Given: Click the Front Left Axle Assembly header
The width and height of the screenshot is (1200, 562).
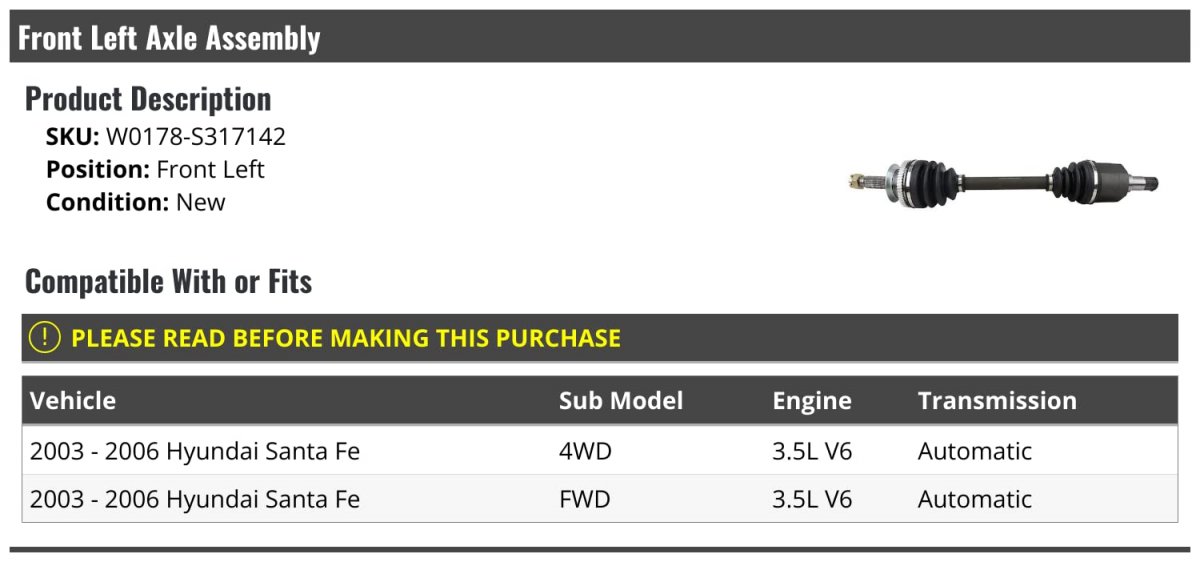Looking at the screenshot, I should [169, 38].
